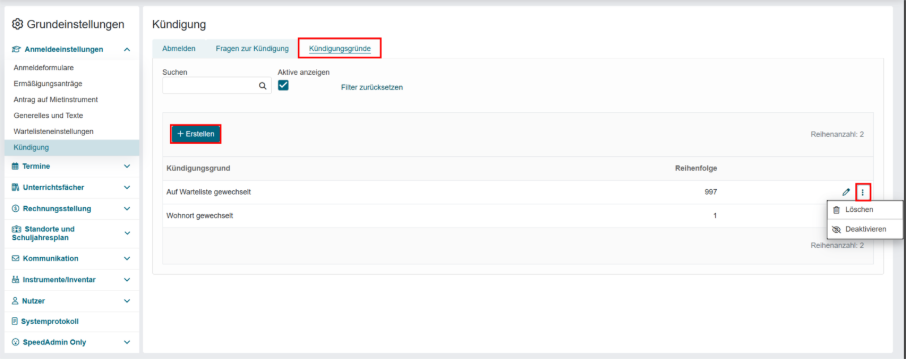Click the Unterrichtsfächer icon
906x360 pixels.
tap(16, 188)
